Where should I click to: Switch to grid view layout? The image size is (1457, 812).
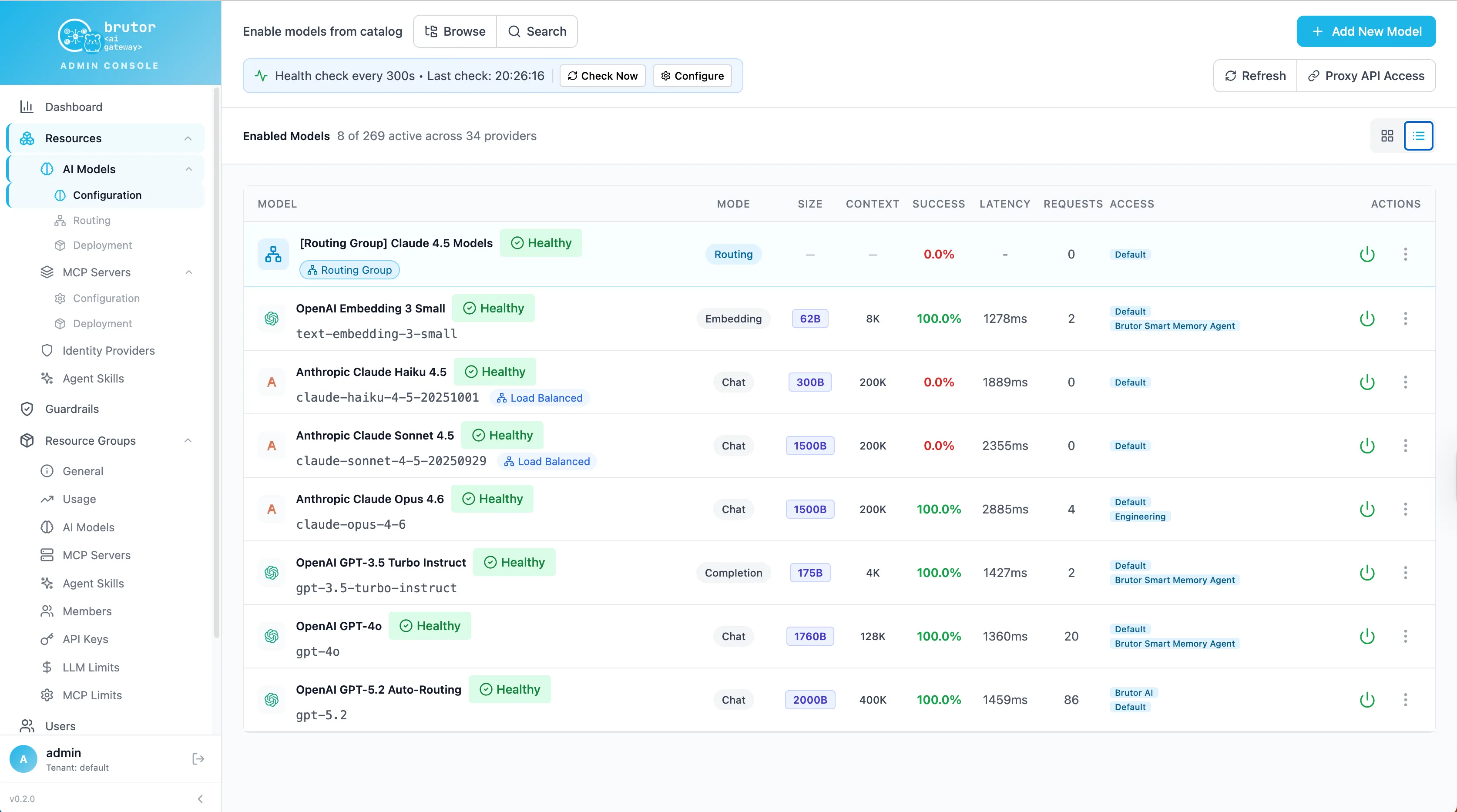coord(1387,136)
